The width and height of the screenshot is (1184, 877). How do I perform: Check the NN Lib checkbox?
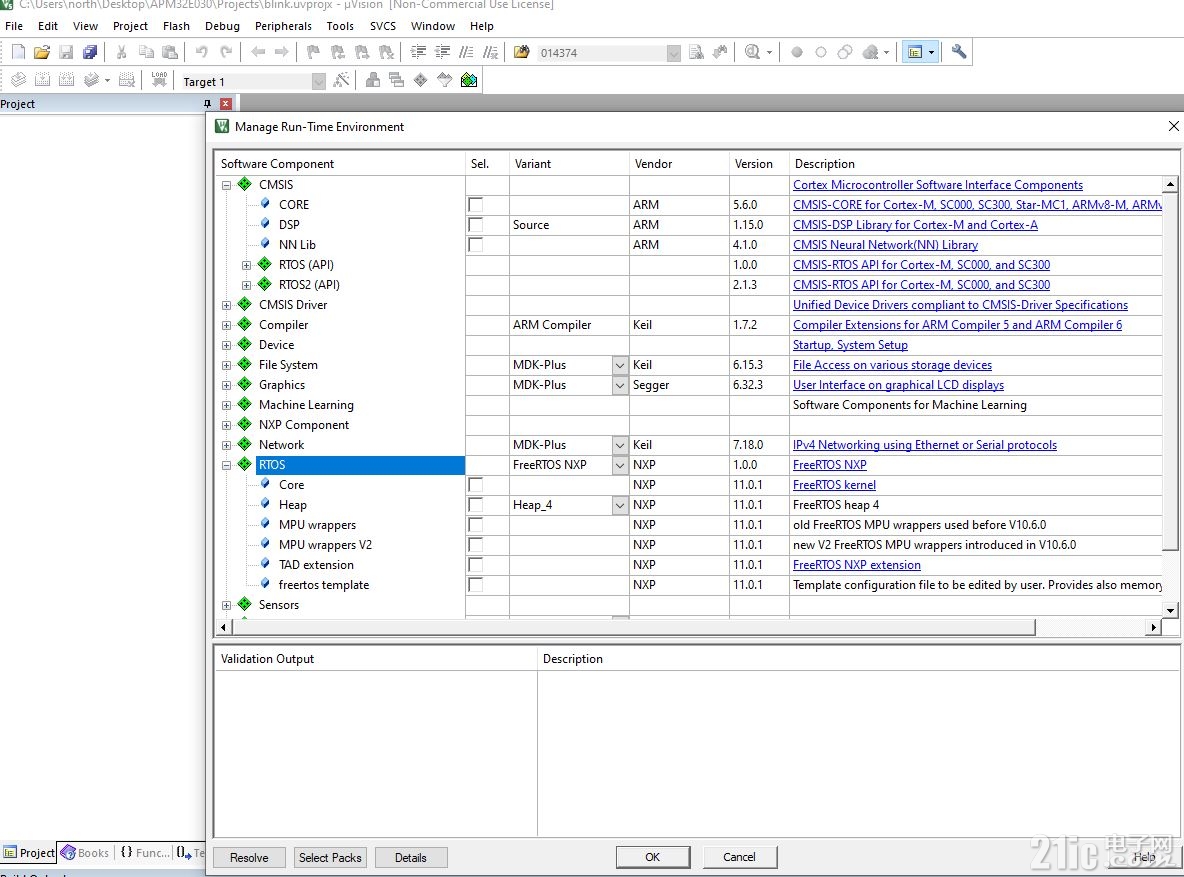pos(476,245)
